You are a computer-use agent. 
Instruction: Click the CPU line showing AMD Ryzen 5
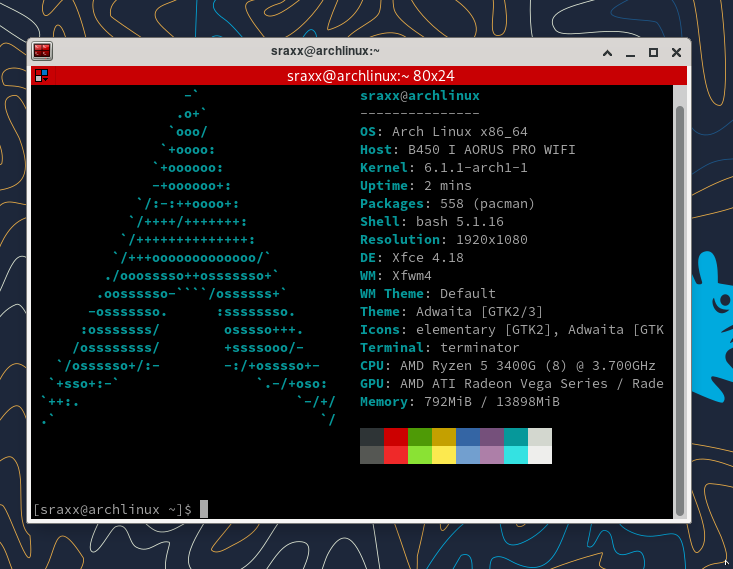pos(508,366)
